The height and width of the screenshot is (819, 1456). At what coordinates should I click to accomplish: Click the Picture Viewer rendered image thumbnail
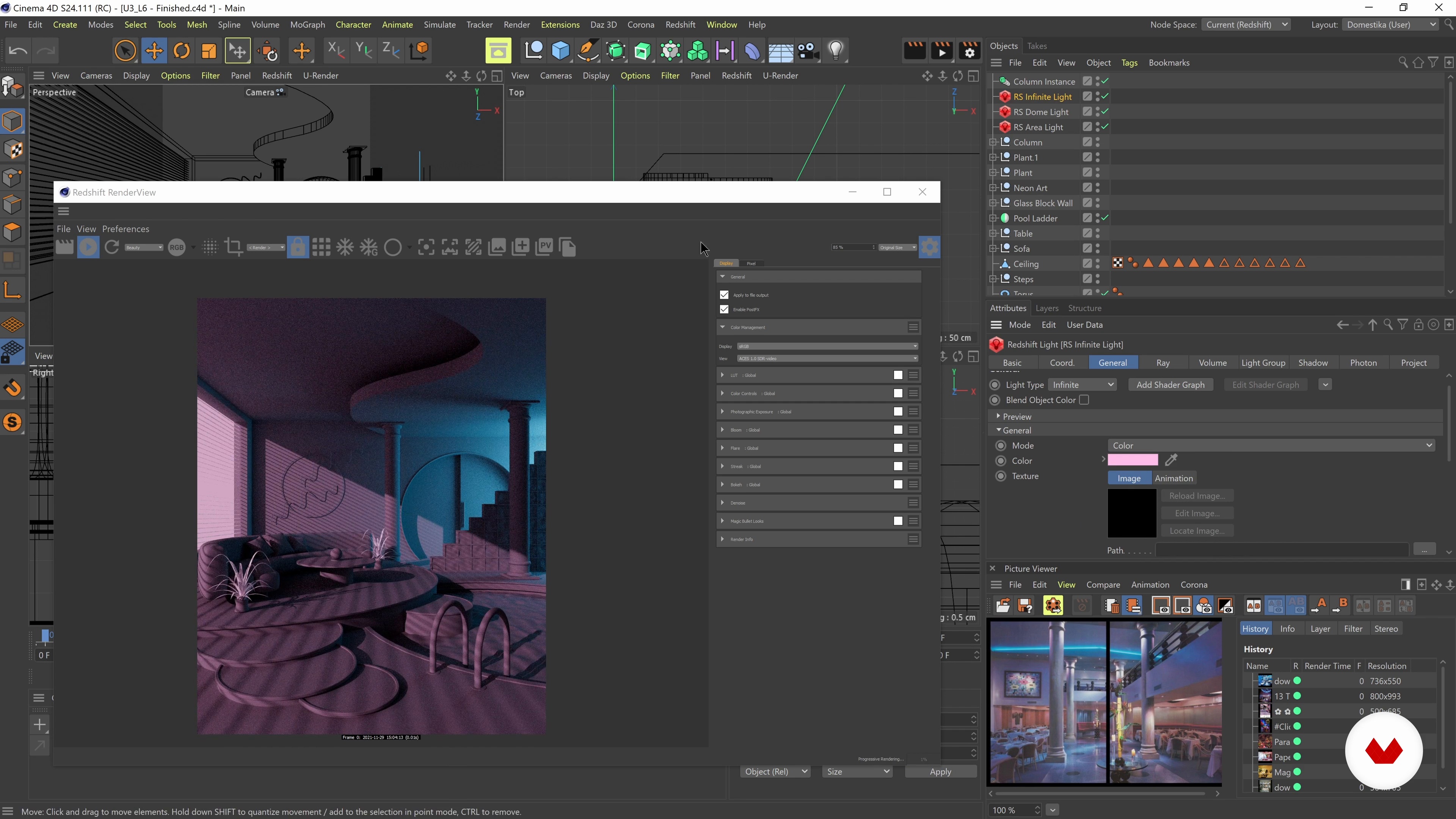pos(1105,703)
